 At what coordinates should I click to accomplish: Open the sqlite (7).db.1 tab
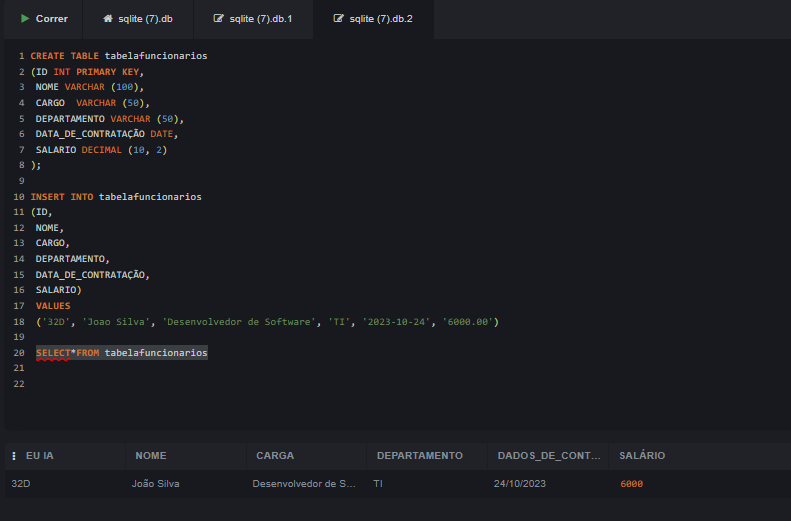(253, 19)
